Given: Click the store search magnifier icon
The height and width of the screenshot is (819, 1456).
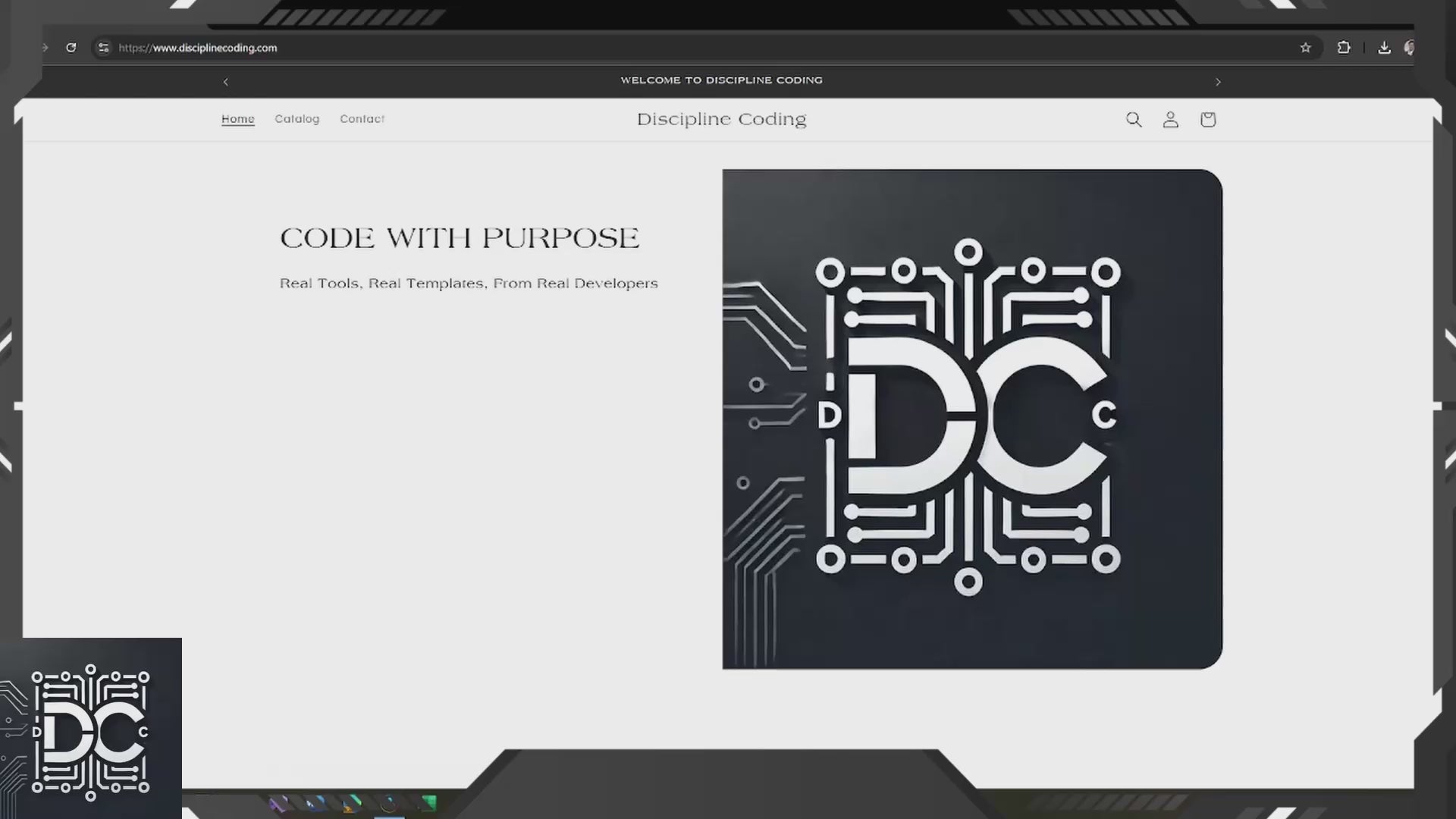Looking at the screenshot, I should click(1134, 120).
